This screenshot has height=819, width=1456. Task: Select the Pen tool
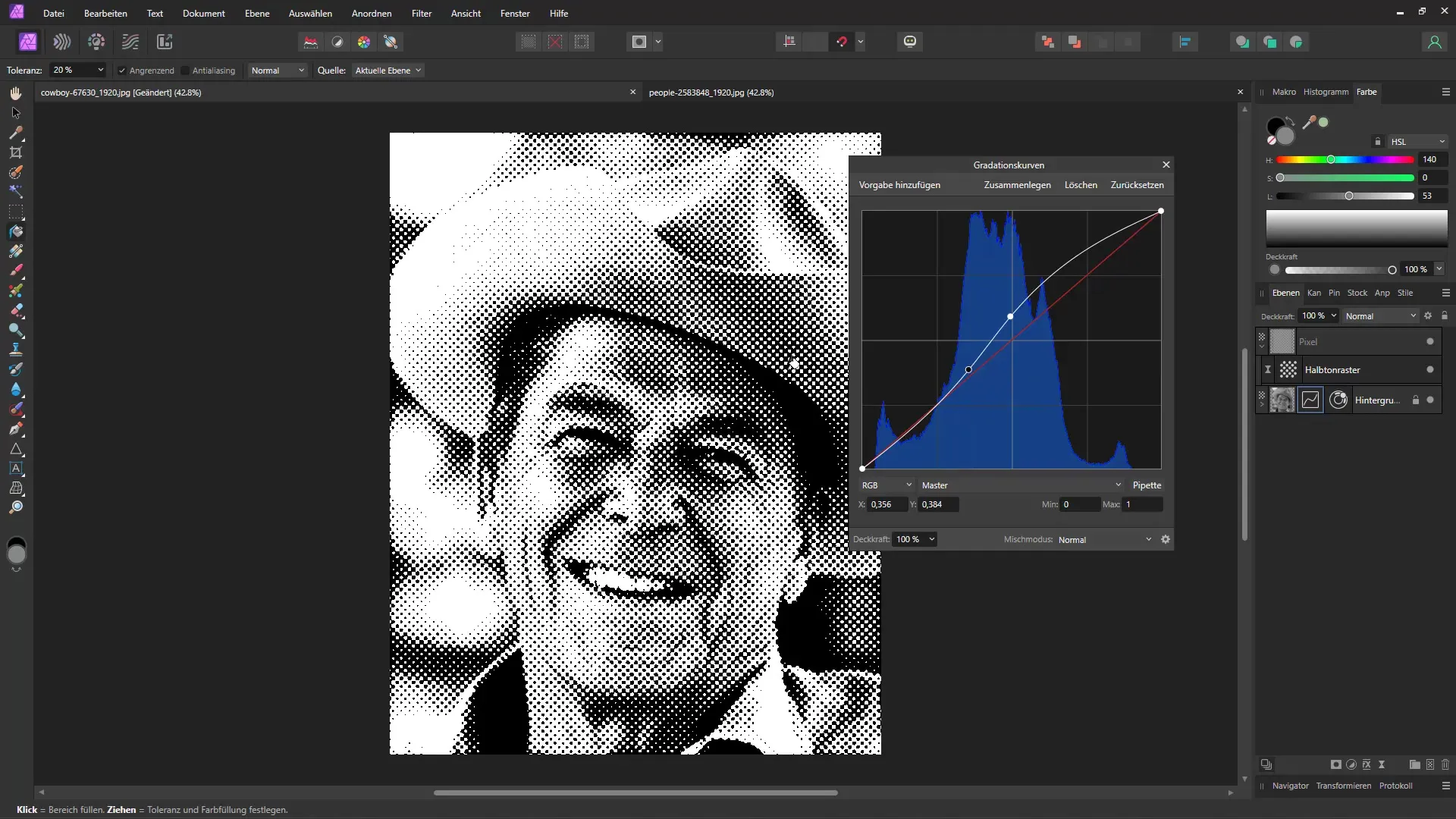pyautogui.click(x=16, y=428)
